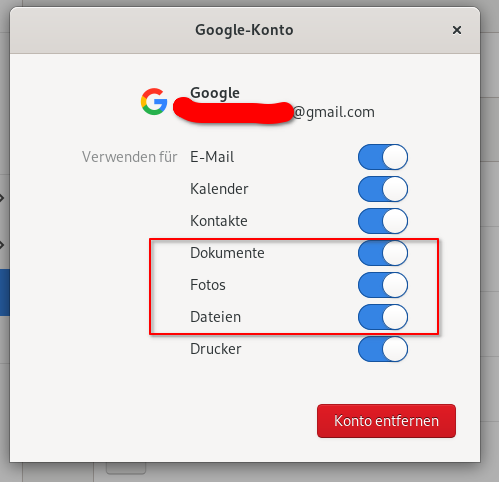
Task: Select the bold "Google" account name
Action: click(215, 93)
